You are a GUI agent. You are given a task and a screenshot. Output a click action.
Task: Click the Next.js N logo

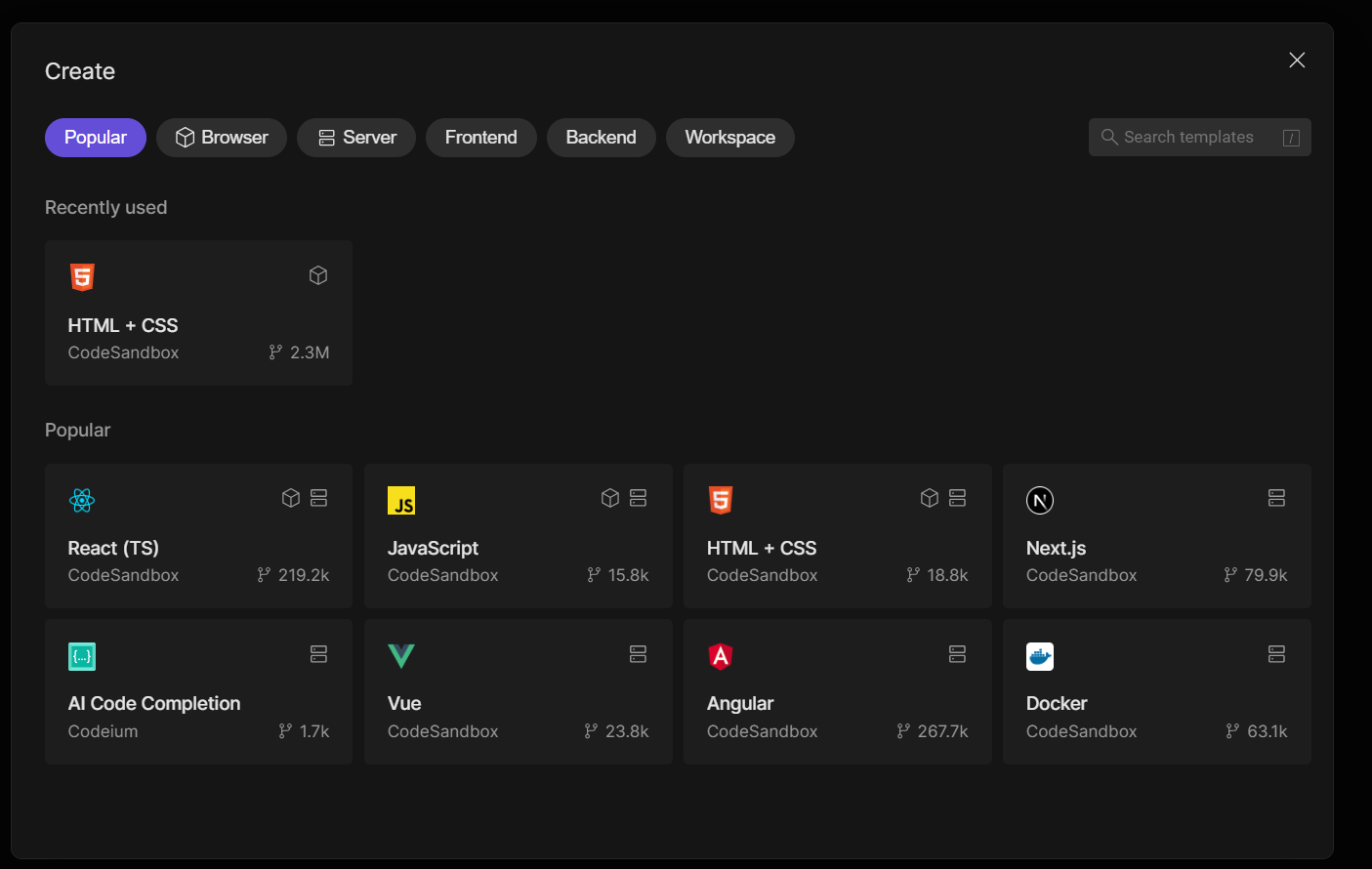click(1040, 501)
